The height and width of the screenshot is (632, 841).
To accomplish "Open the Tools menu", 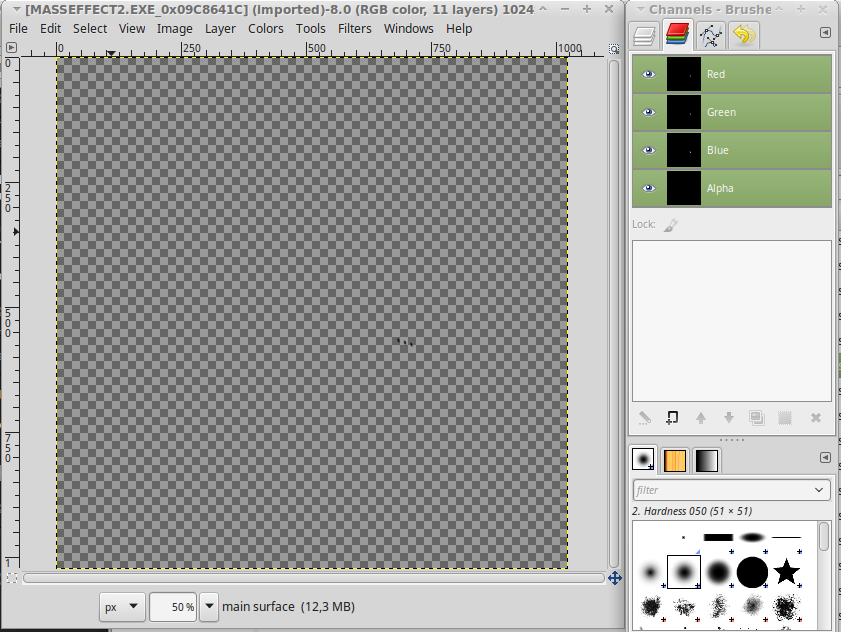I will 311,28.
